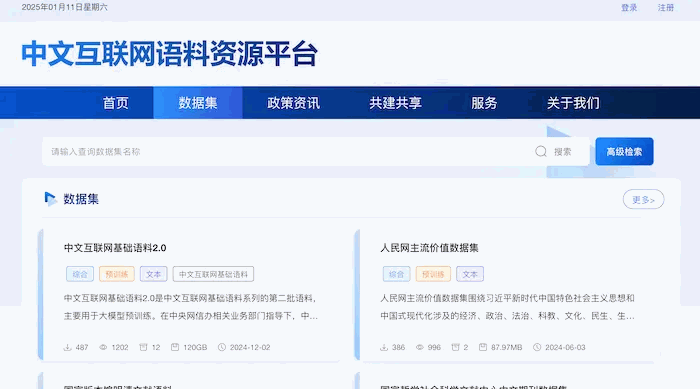Click the date 2024-12-02
This screenshot has width=700, height=389.
point(250,347)
